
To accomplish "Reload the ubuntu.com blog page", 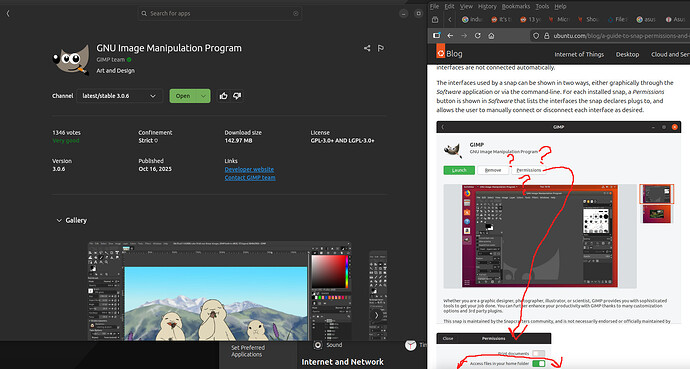I will pos(477,36).
